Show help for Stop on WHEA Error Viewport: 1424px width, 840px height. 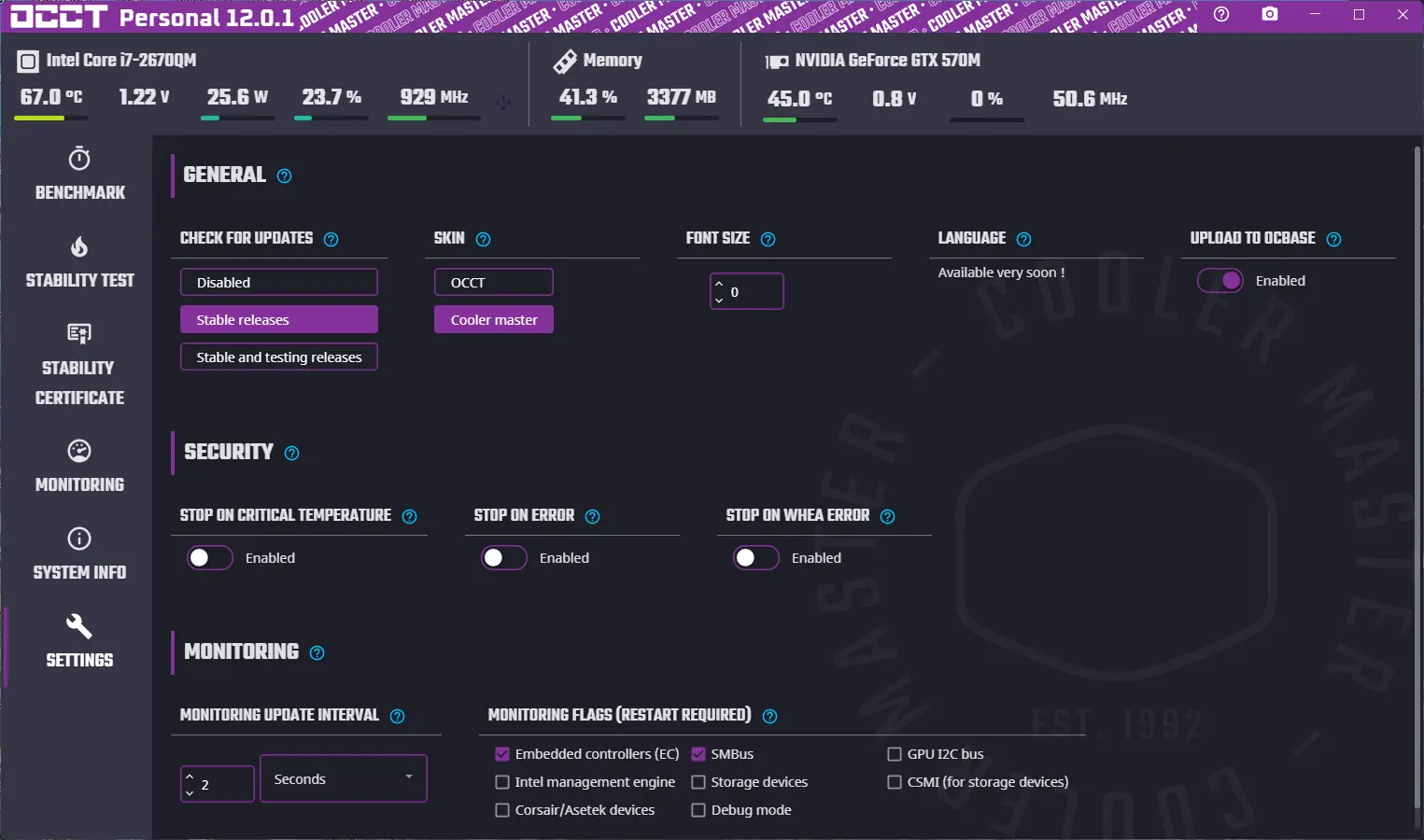887,517
